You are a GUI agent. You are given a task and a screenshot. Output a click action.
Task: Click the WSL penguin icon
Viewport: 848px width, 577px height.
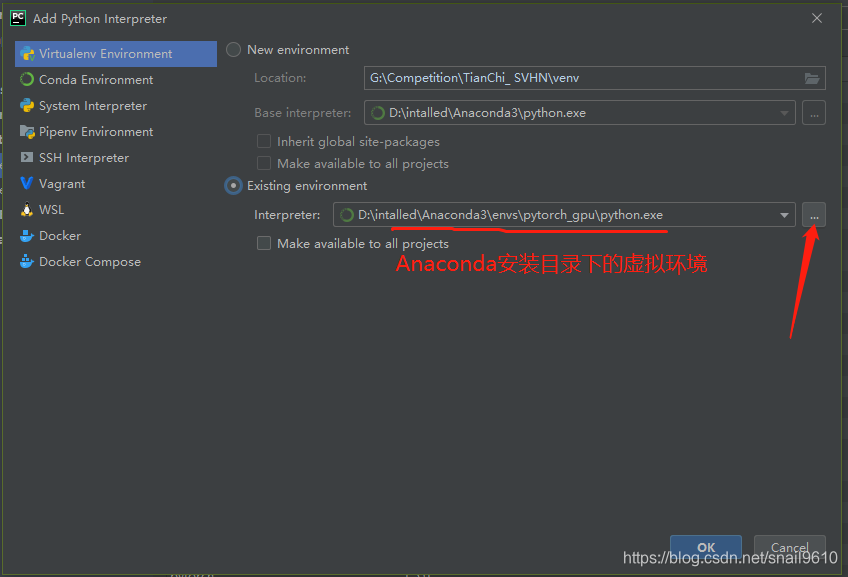(27, 209)
